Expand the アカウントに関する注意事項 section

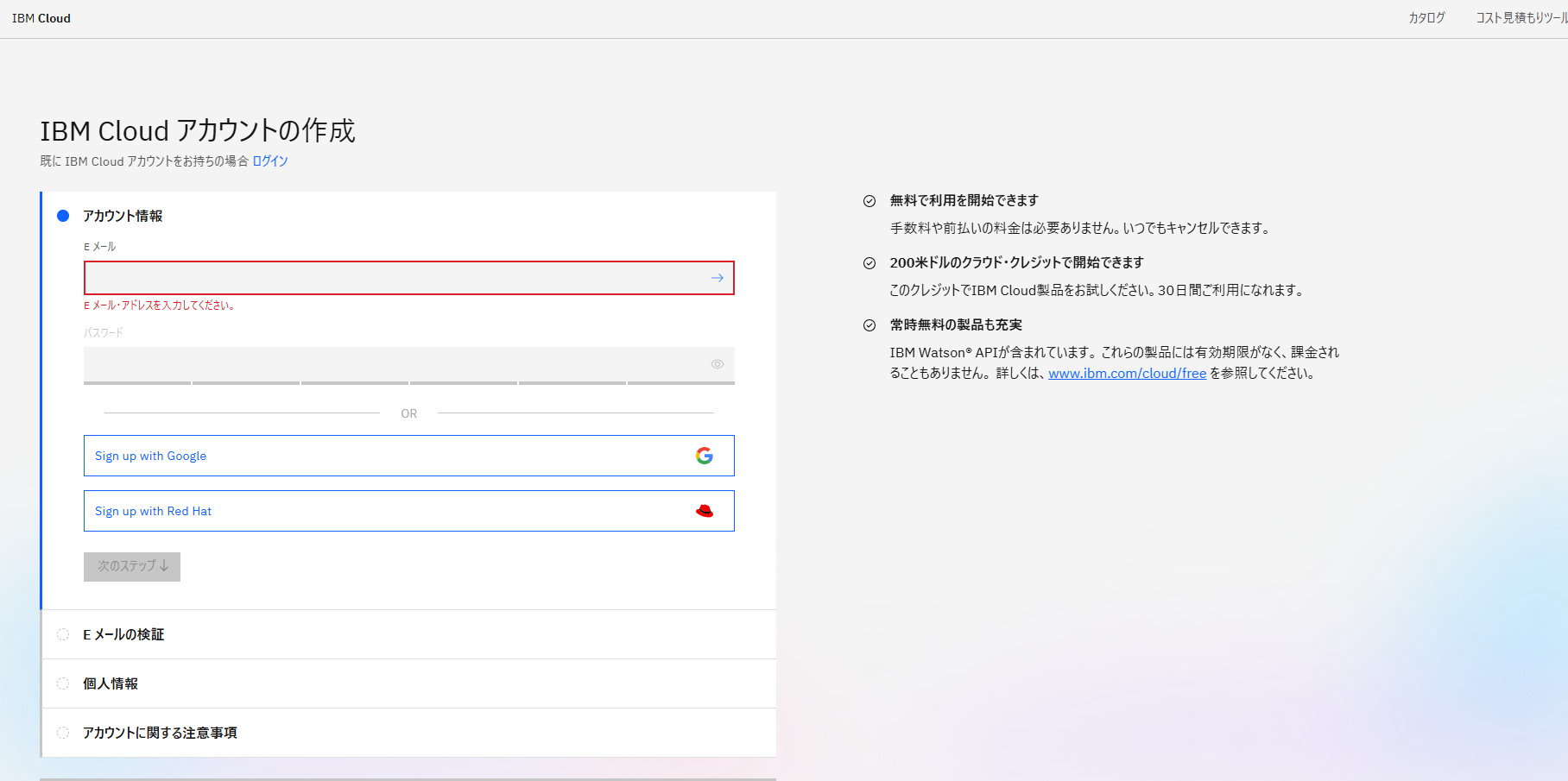click(160, 733)
